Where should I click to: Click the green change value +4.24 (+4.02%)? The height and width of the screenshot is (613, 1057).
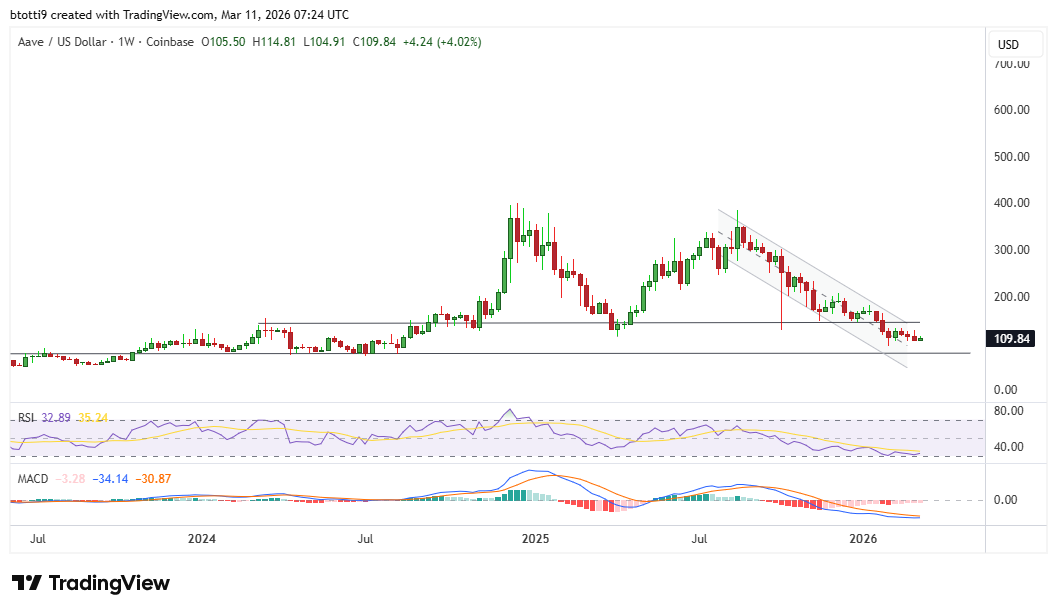[x=442, y=42]
